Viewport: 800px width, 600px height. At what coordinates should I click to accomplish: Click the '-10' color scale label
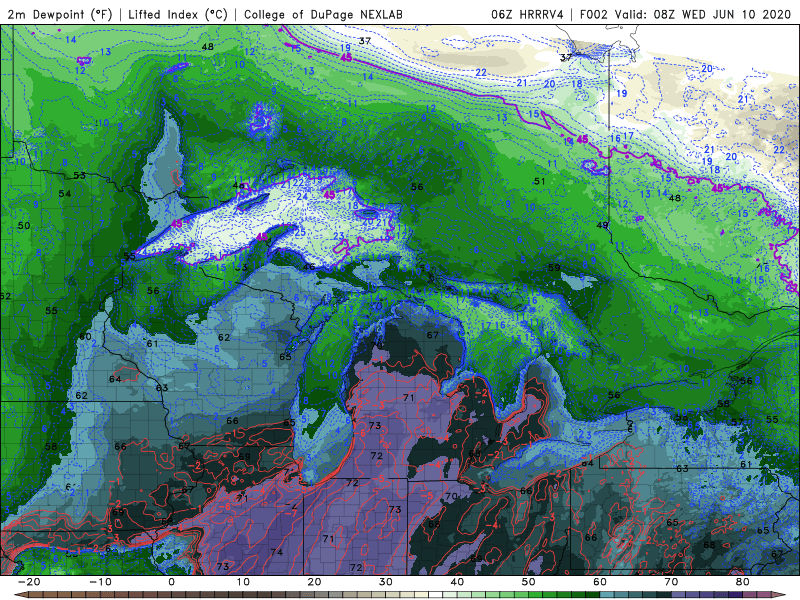click(x=100, y=582)
